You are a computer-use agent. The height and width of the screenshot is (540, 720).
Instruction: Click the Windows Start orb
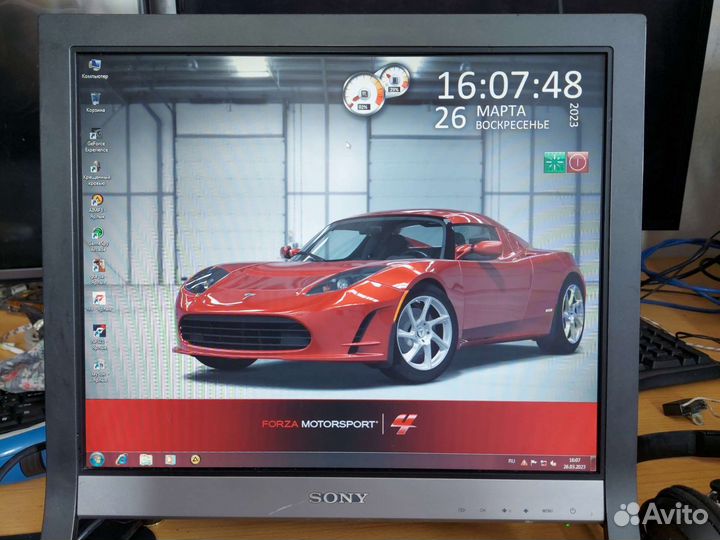click(97, 459)
